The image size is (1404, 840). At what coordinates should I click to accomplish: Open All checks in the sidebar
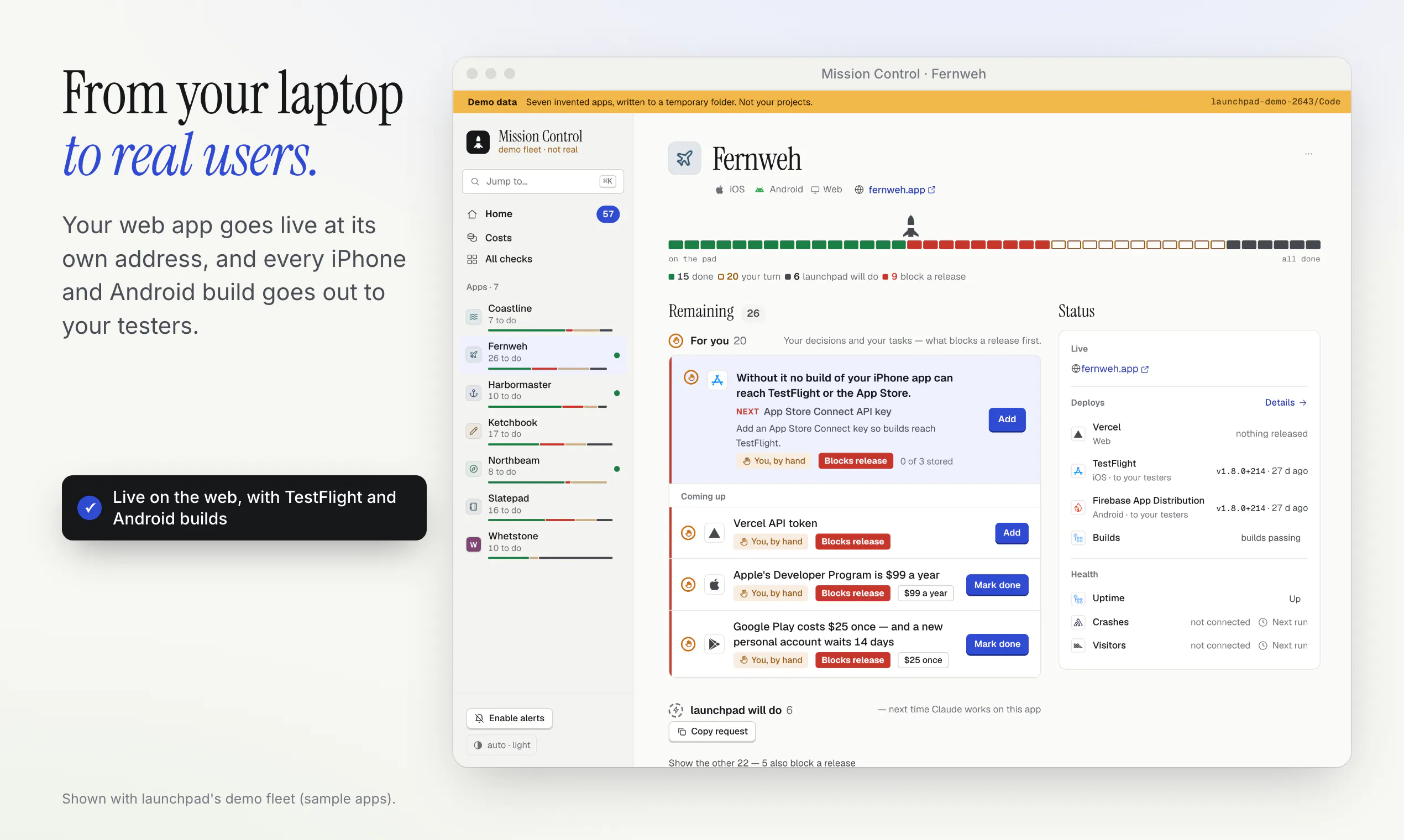tap(542, 259)
